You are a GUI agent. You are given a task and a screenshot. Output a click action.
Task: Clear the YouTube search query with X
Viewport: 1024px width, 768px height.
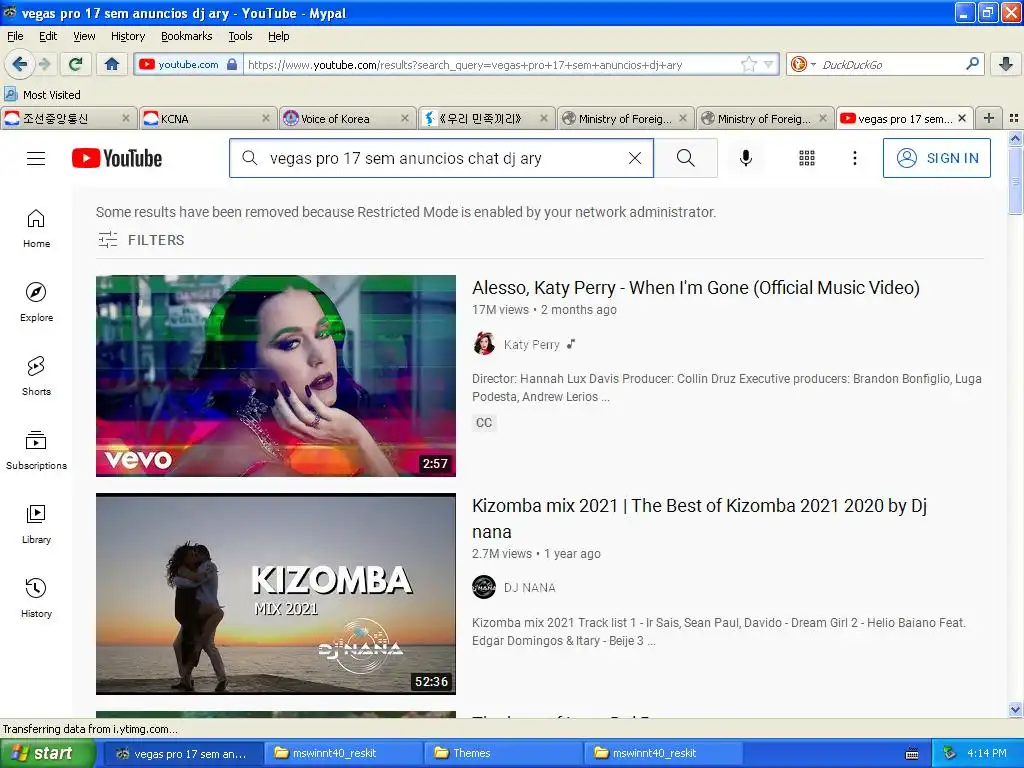[635, 158]
